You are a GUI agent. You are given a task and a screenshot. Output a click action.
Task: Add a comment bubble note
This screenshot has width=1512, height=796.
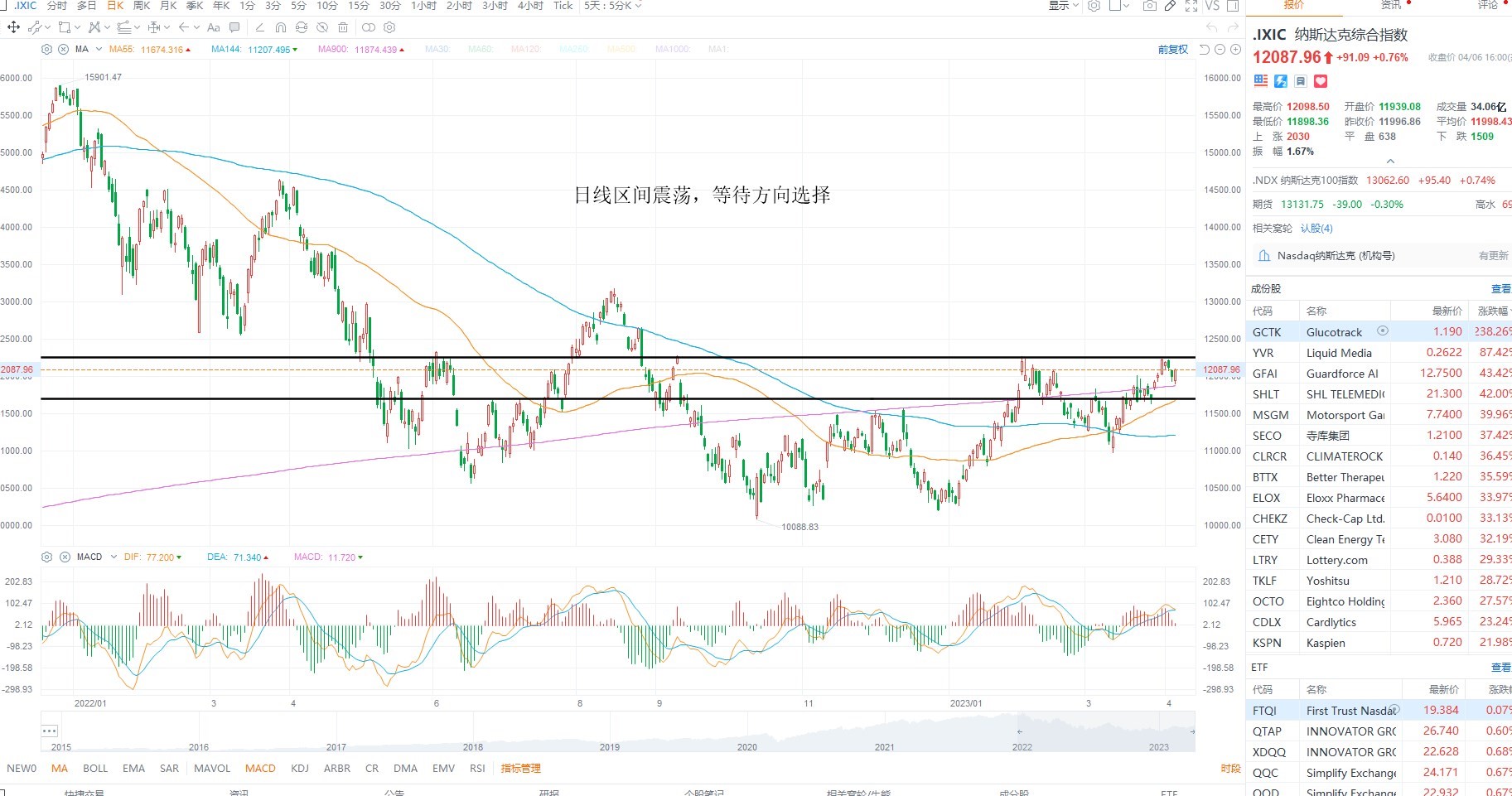coord(234,27)
